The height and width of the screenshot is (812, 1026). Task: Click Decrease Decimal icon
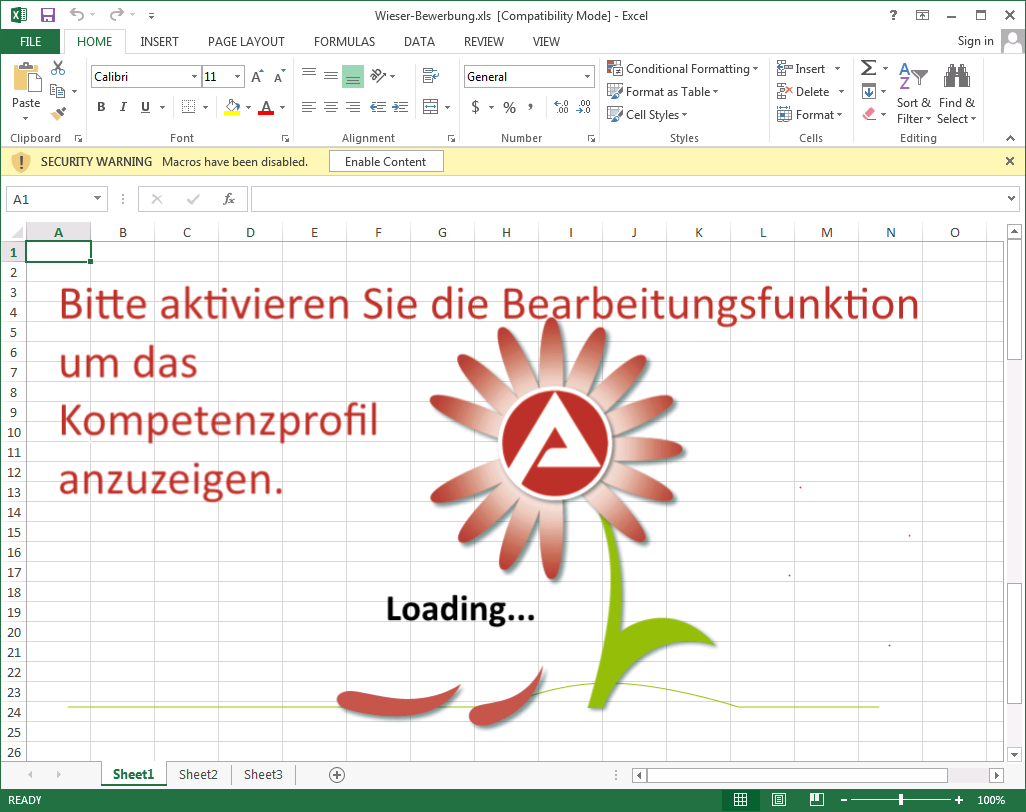[x=584, y=107]
